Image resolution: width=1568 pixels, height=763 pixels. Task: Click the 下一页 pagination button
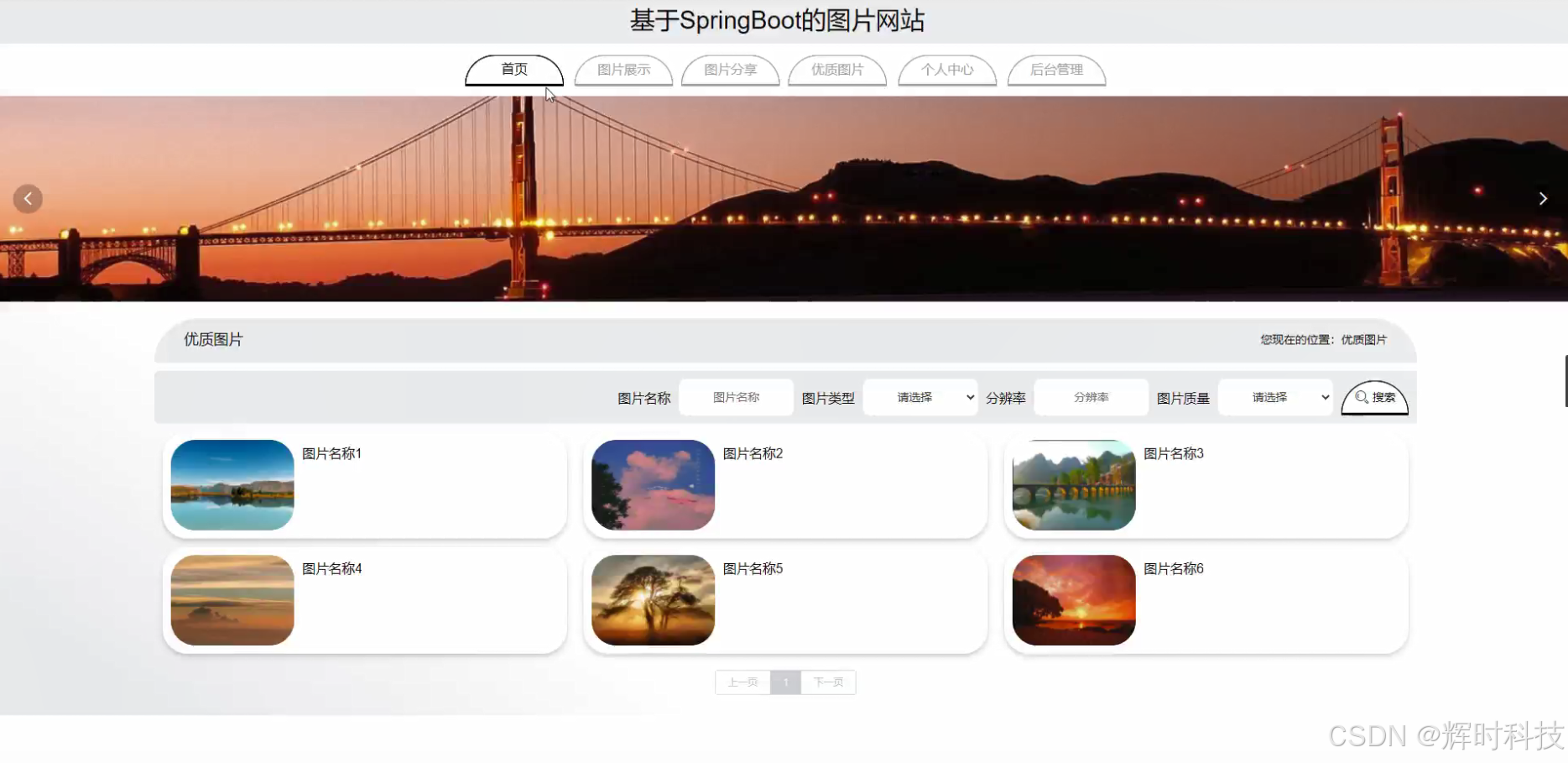coord(828,682)
